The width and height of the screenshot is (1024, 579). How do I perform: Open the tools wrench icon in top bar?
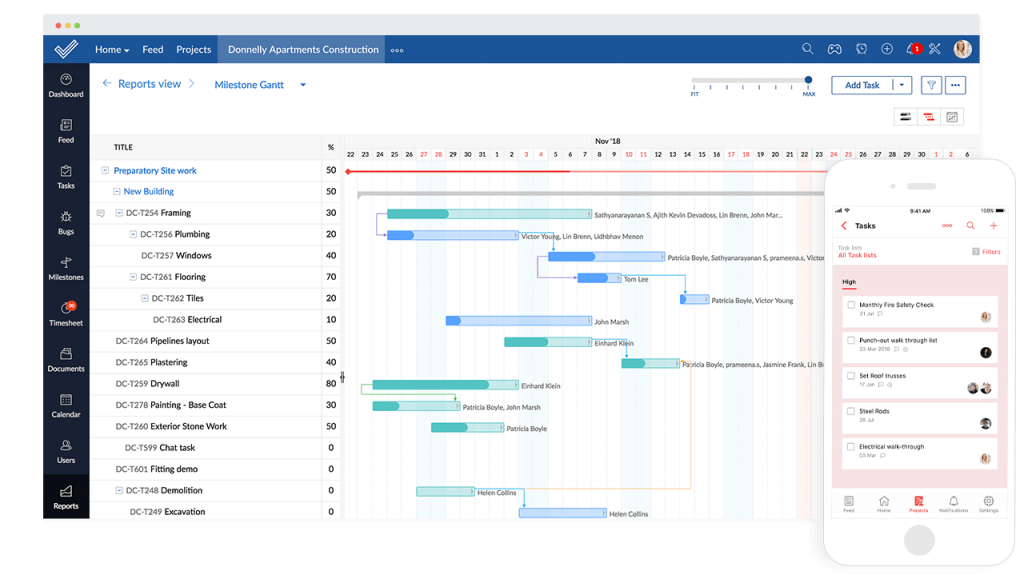click(934, 48)
